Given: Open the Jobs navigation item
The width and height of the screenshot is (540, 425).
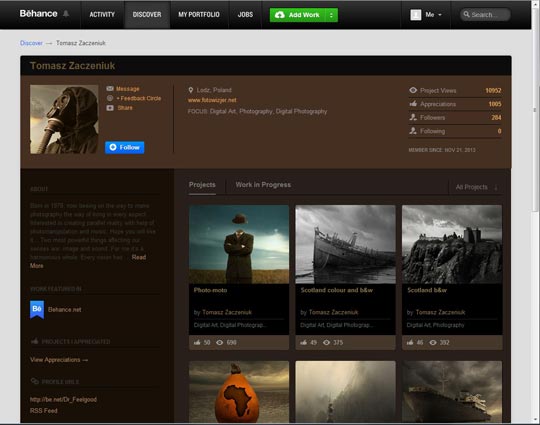Looking at the screenshot, I should pos(245,14).
